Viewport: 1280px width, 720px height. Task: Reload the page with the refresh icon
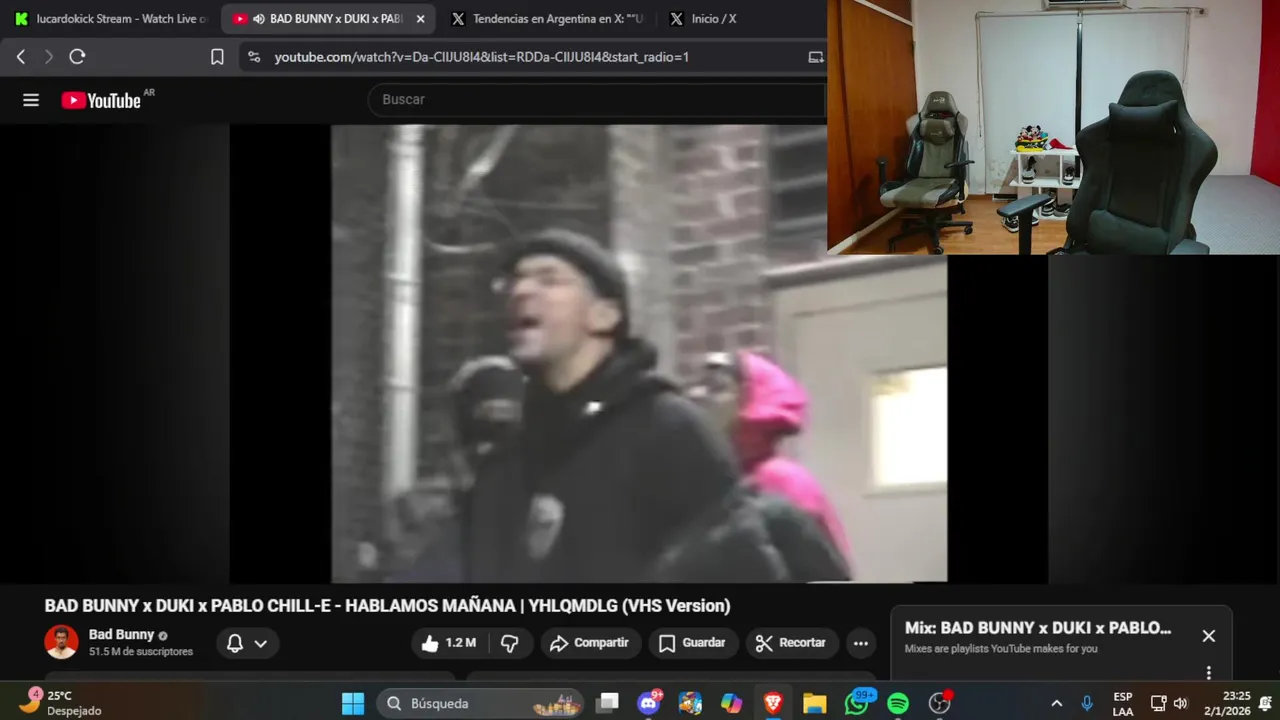point(77,57)
